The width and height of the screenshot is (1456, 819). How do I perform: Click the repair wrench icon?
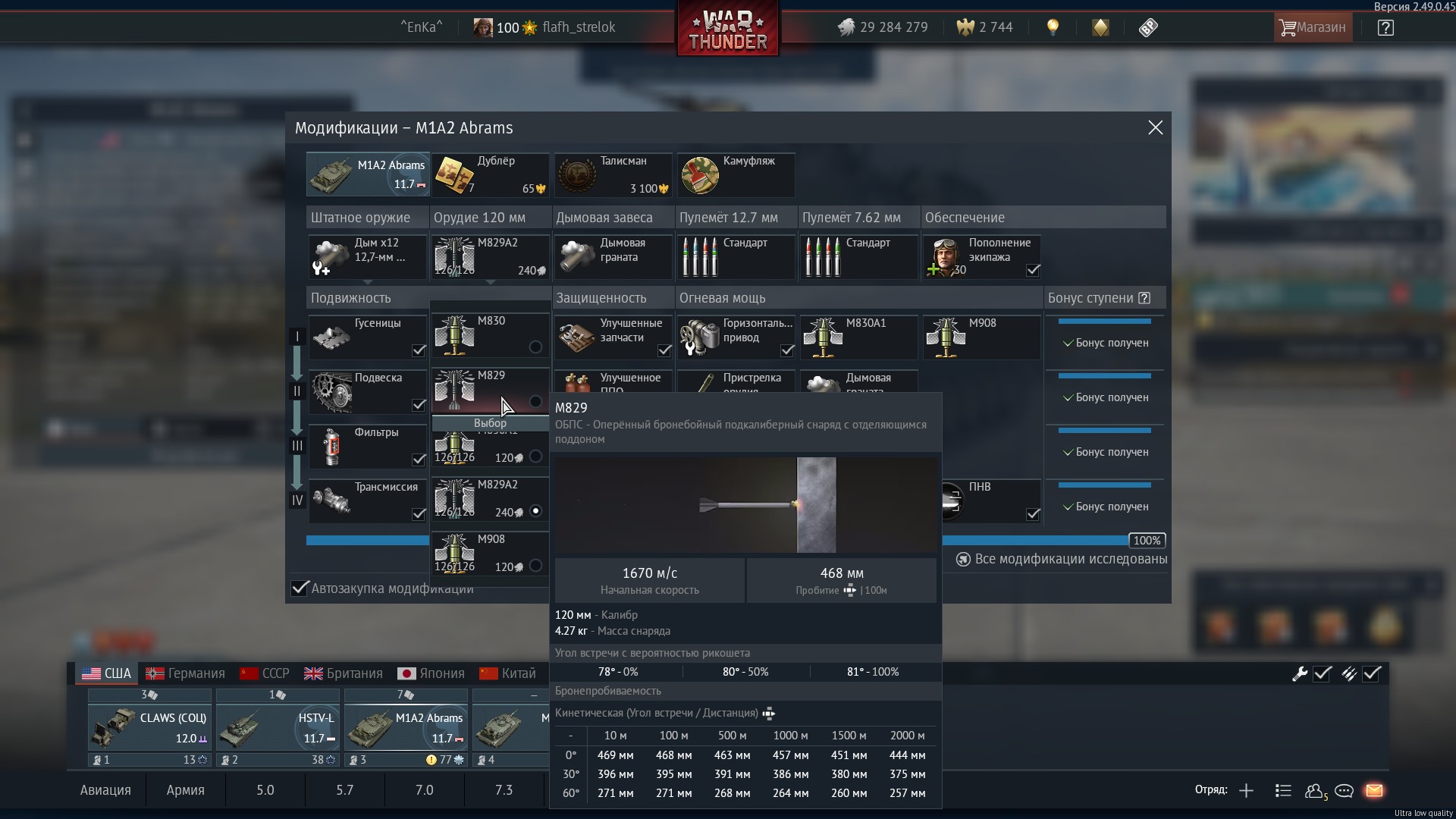click(x=1299, y=673)
